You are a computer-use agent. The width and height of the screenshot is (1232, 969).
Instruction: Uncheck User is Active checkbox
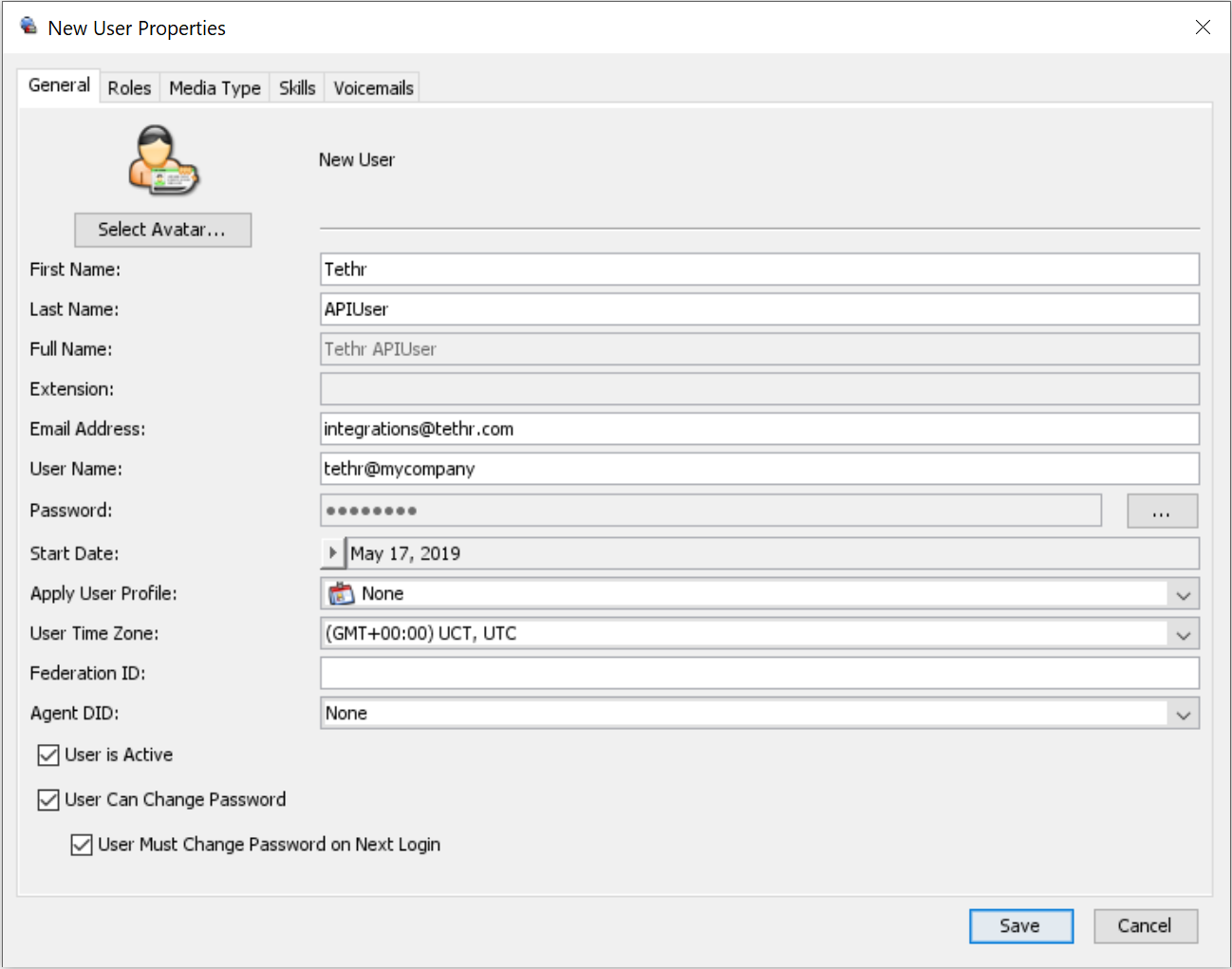click(x=48, y=755)
